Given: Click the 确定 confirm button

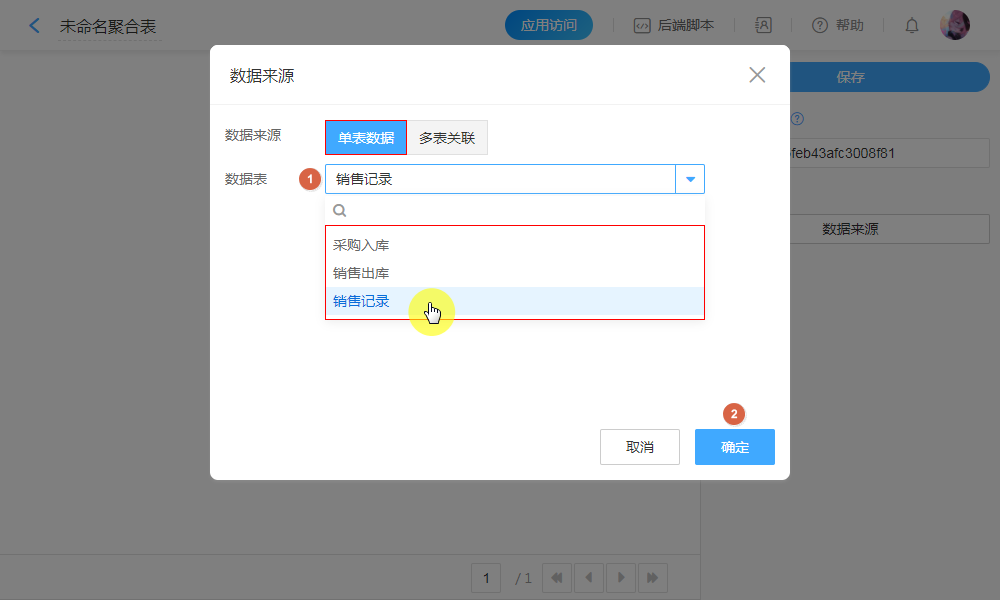Looking at the screenshot, I should click(x=734, y=447).
